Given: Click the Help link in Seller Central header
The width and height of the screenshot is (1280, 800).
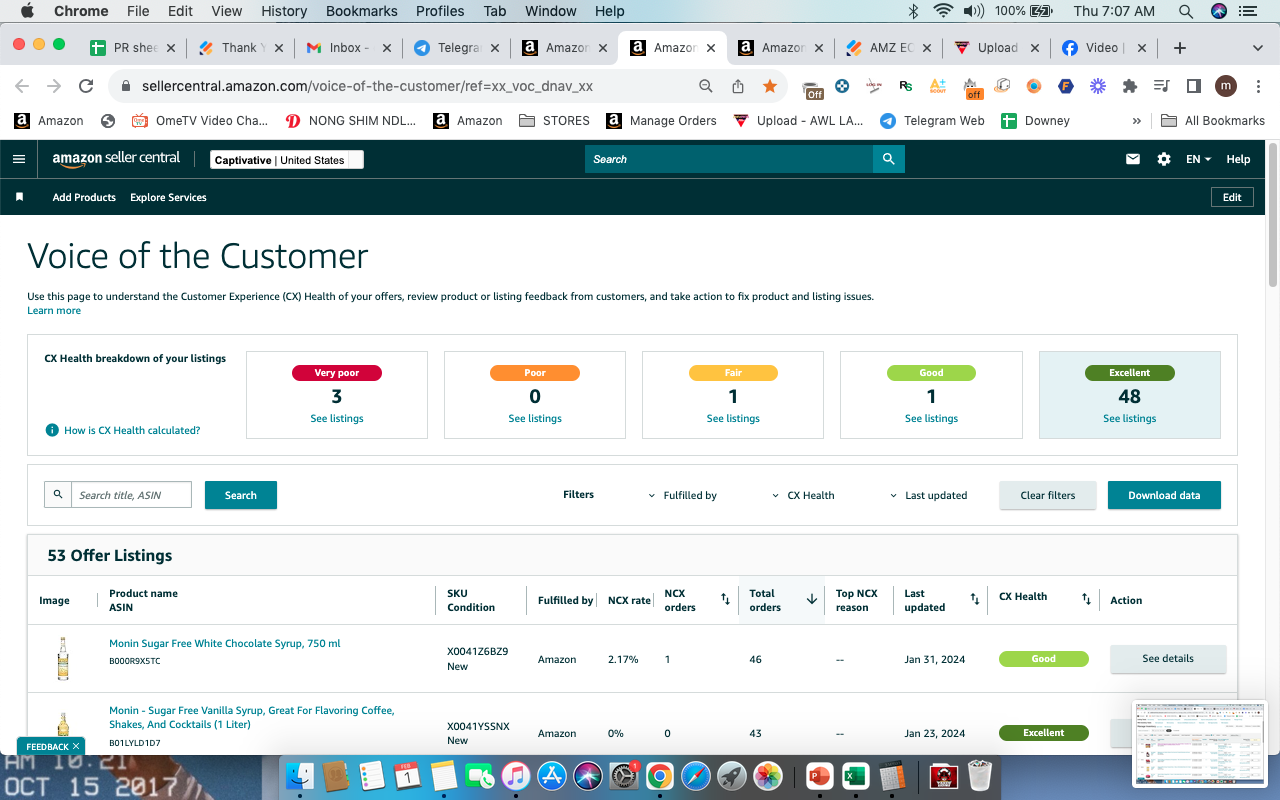Looking at the screenshot, I should click(x=1238, y=159).
